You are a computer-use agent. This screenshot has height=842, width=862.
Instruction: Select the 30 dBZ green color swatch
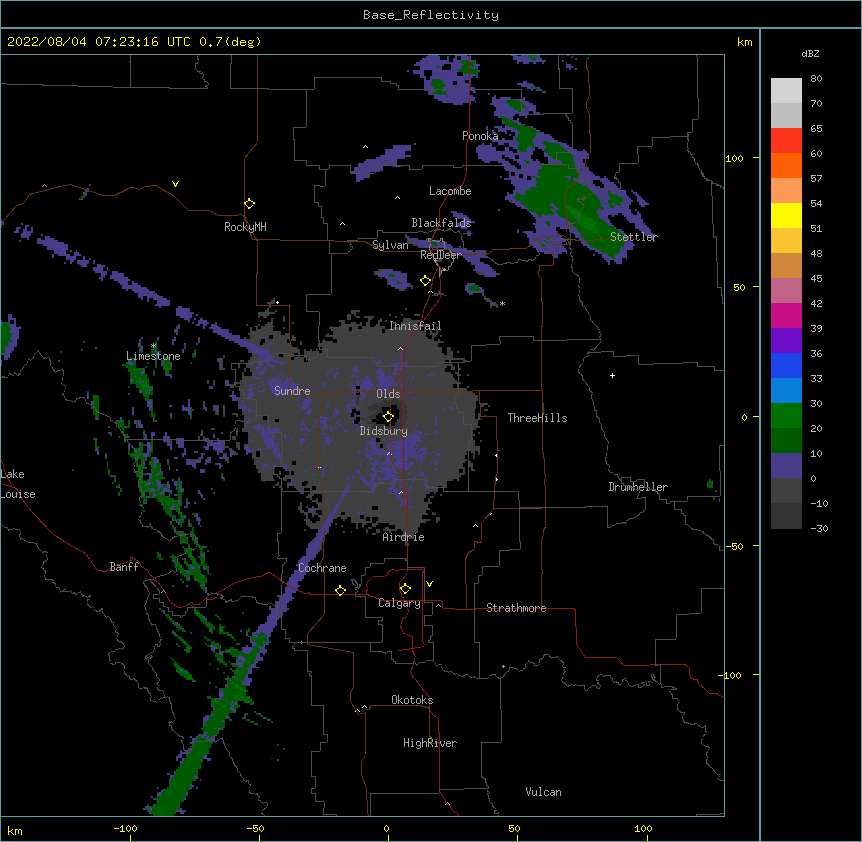(786, 416)
